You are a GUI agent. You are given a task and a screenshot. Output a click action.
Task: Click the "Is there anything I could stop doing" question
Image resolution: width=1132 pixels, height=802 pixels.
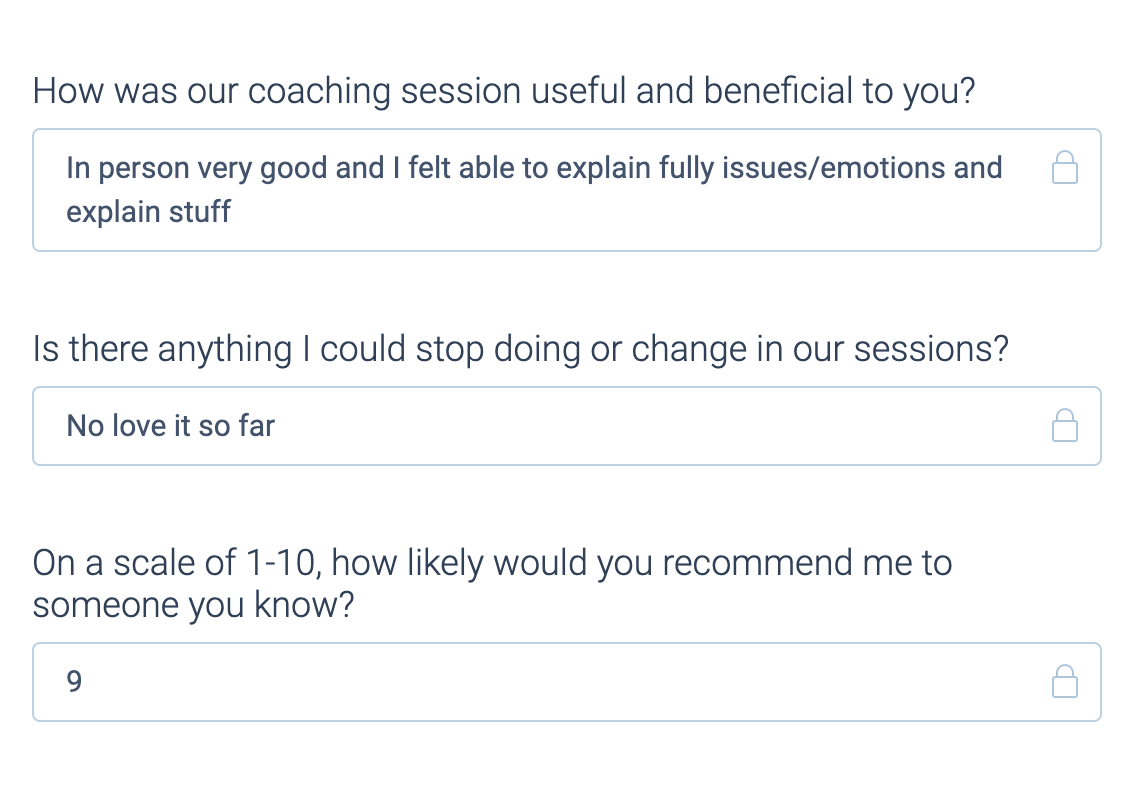[520, 349]
